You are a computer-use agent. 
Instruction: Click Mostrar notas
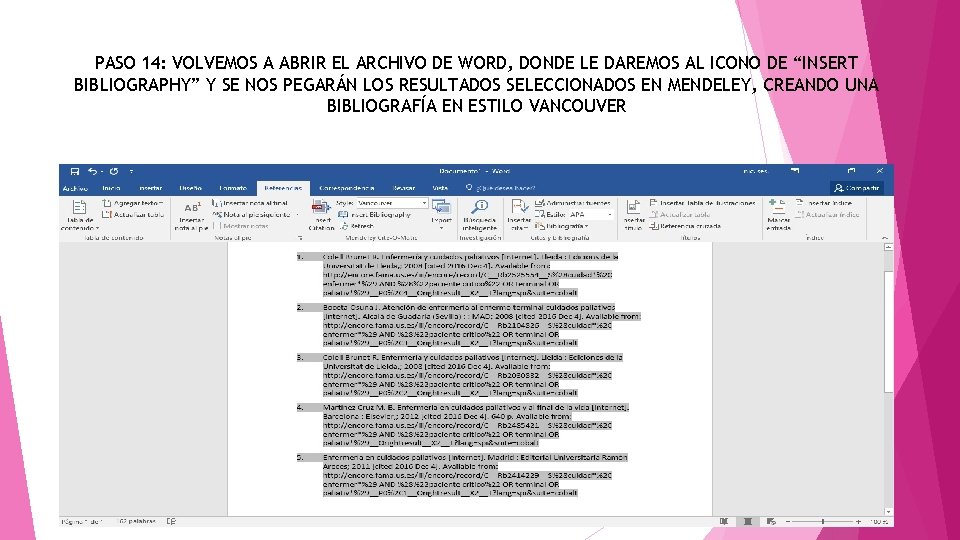[x=242, y=226]
